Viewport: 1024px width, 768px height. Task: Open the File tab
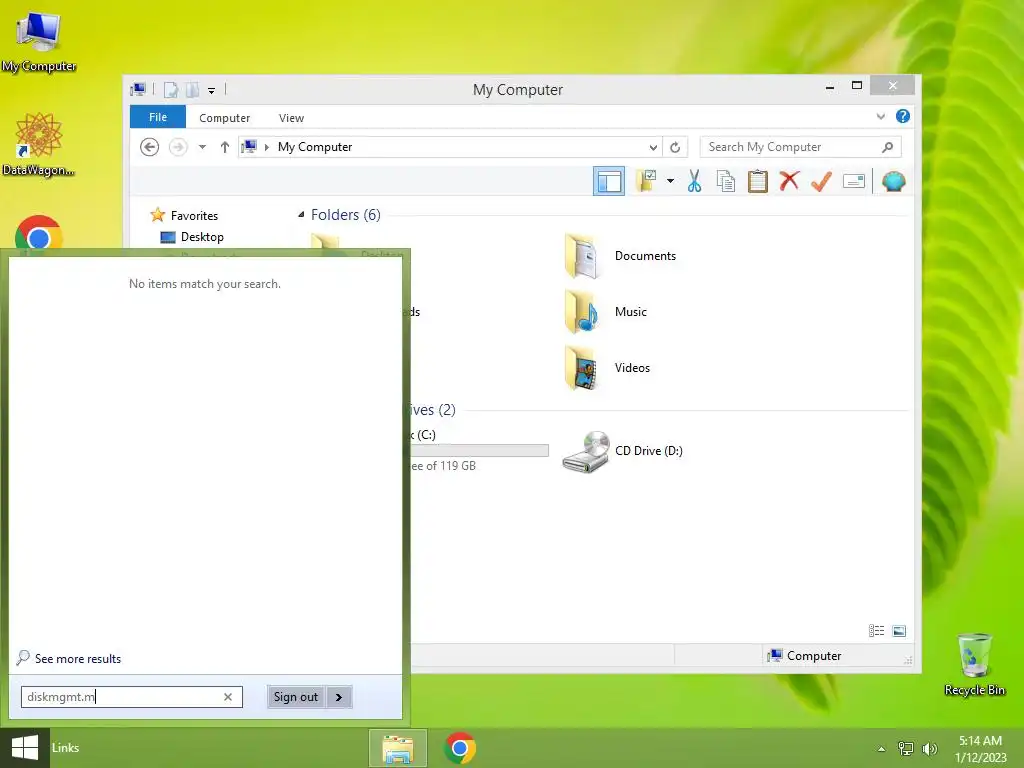tap(158, 117)
